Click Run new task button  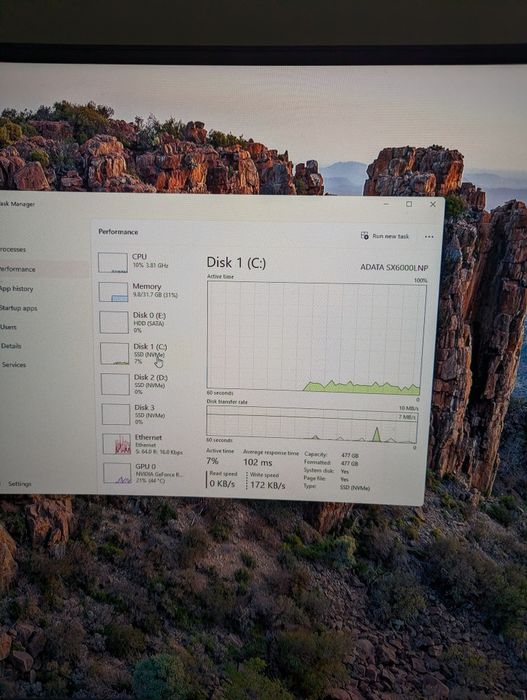coord(385,236)
